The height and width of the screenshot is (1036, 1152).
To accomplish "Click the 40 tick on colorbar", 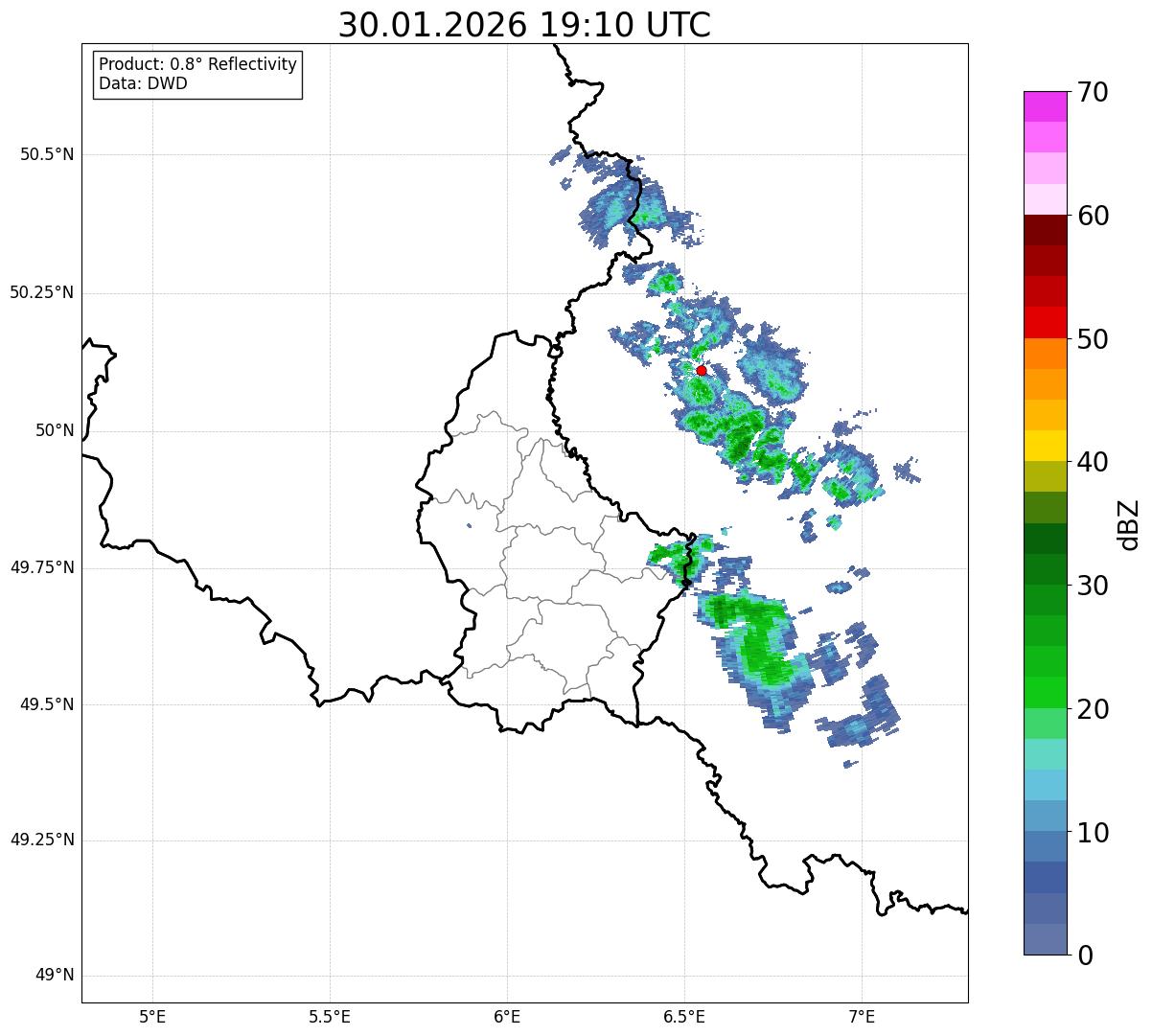I will pos(1094,462).
